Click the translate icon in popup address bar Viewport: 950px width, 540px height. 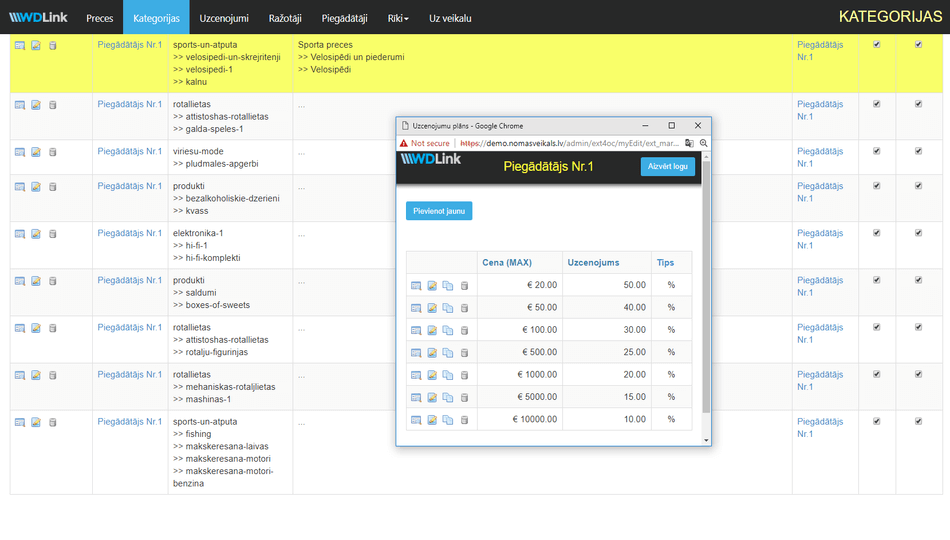tap(689, 143)
